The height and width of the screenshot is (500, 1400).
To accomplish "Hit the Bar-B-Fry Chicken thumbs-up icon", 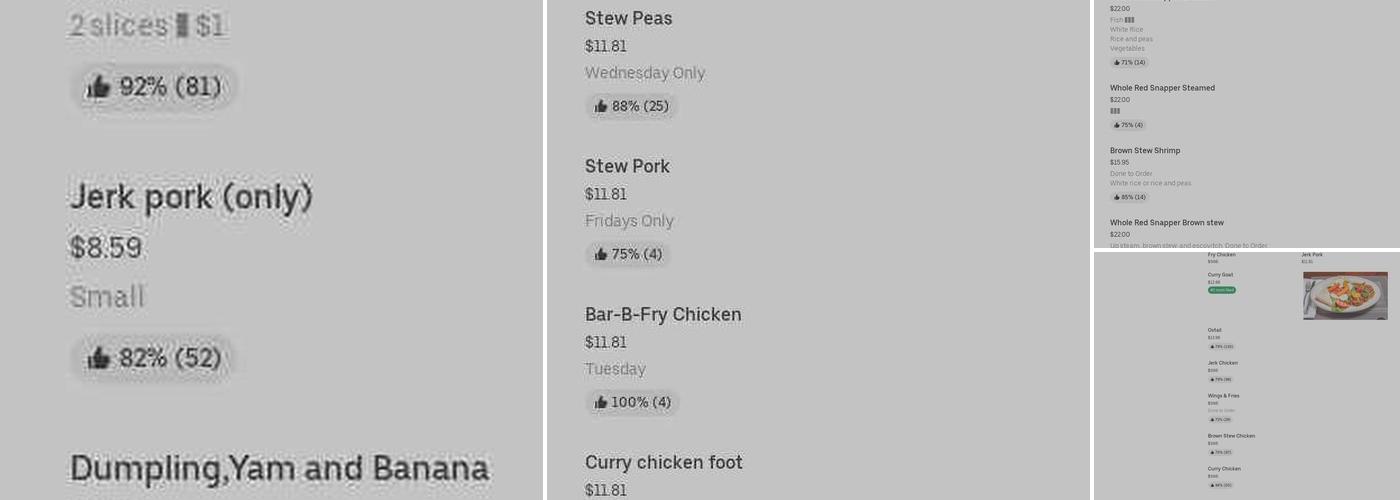I will pyautogui.click(x=601, y=402).
